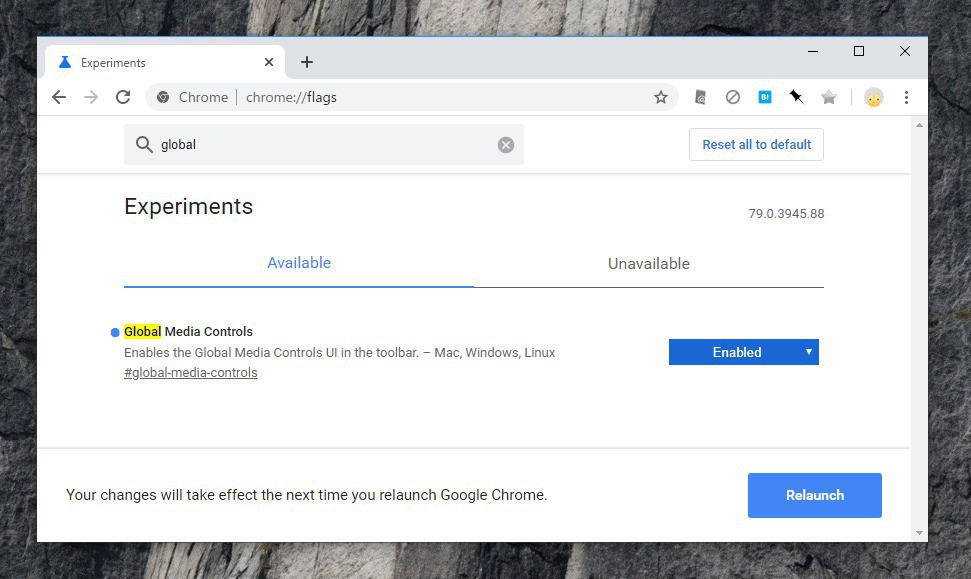Bookmark this page with the star icon
Screen dimensions: 971x579
pyautogui.click(x=661, y=97)
